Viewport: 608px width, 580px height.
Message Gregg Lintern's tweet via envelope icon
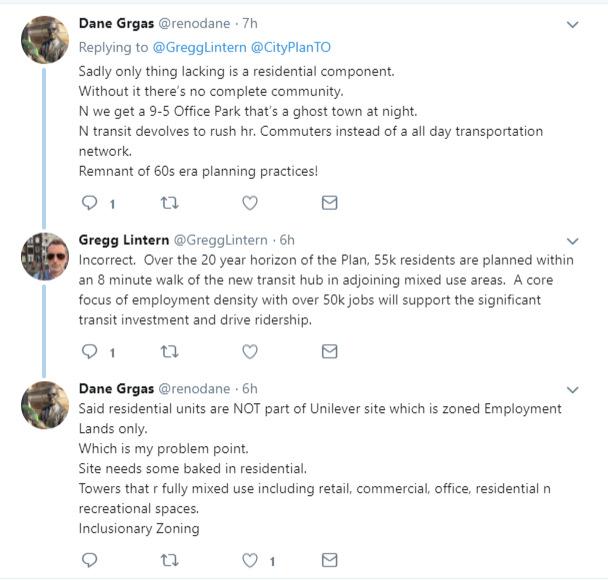[329, 351]
